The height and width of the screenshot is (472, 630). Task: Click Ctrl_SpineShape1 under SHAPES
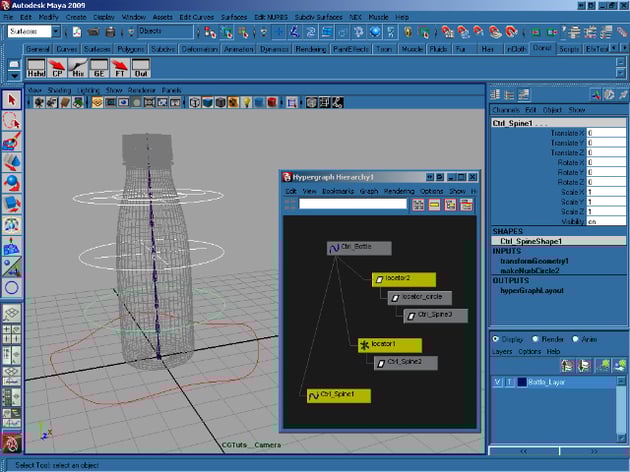click(532, 241)
